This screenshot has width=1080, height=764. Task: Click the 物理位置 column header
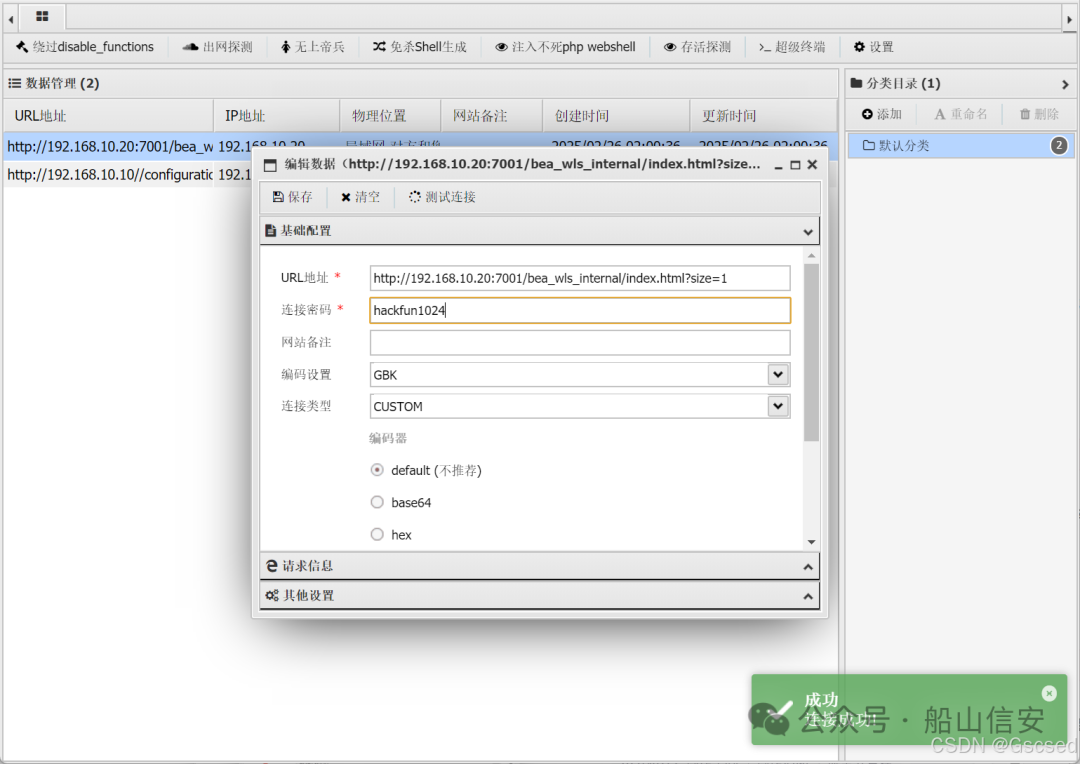(x=390, y=116)
